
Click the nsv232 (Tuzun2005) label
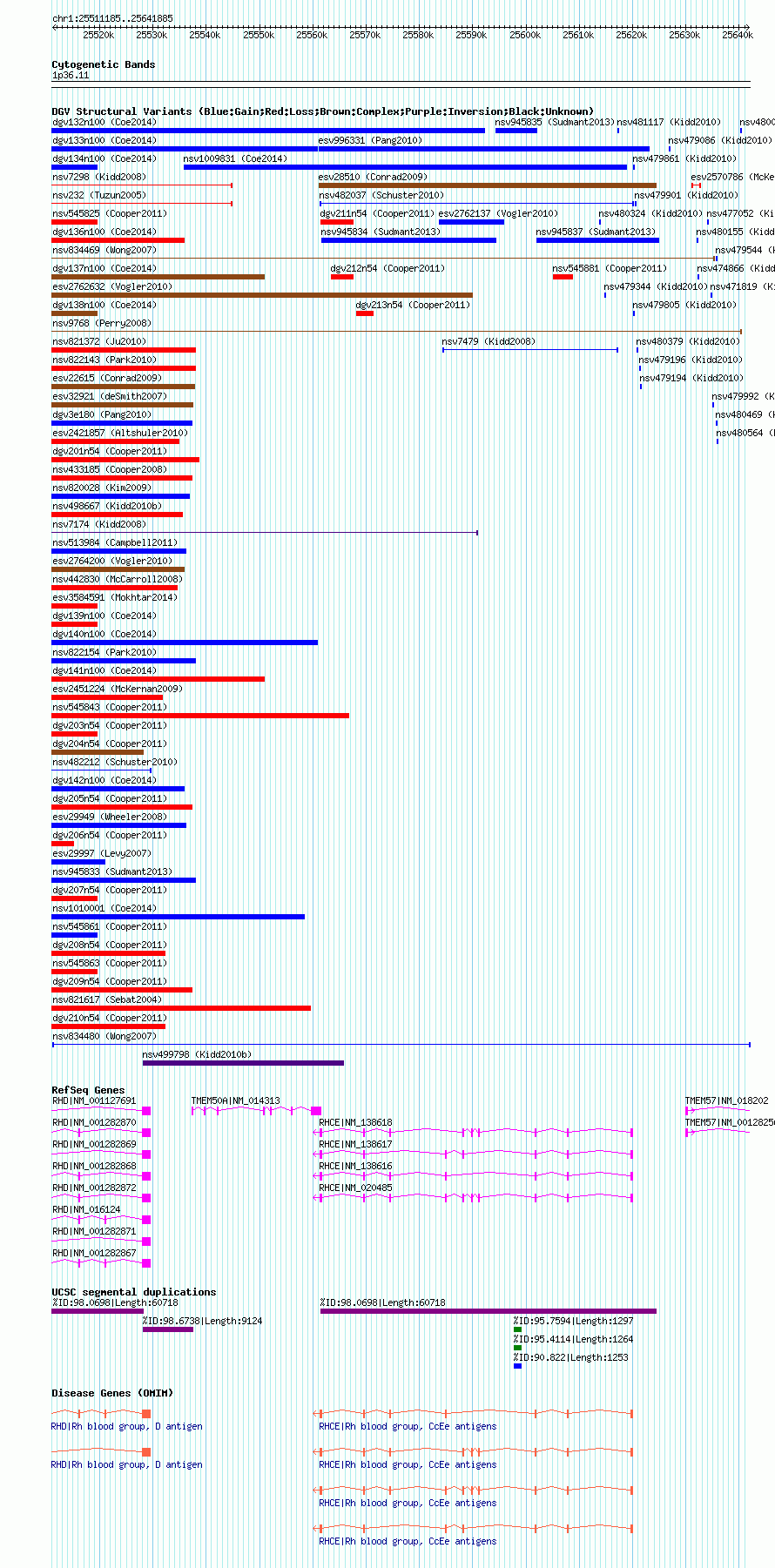99,195
